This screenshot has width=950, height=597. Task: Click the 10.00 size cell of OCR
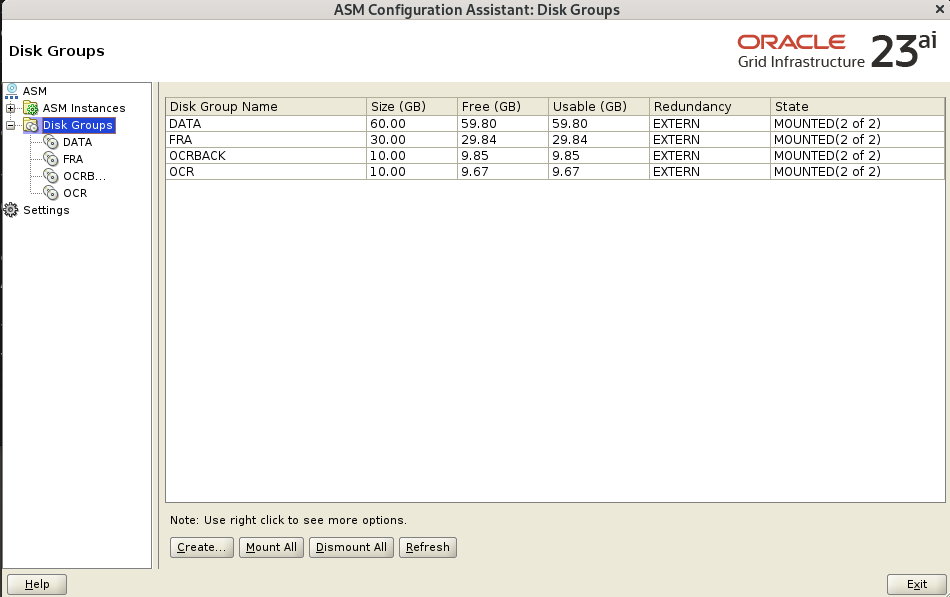pyautogui.click(x=412, y=172)
